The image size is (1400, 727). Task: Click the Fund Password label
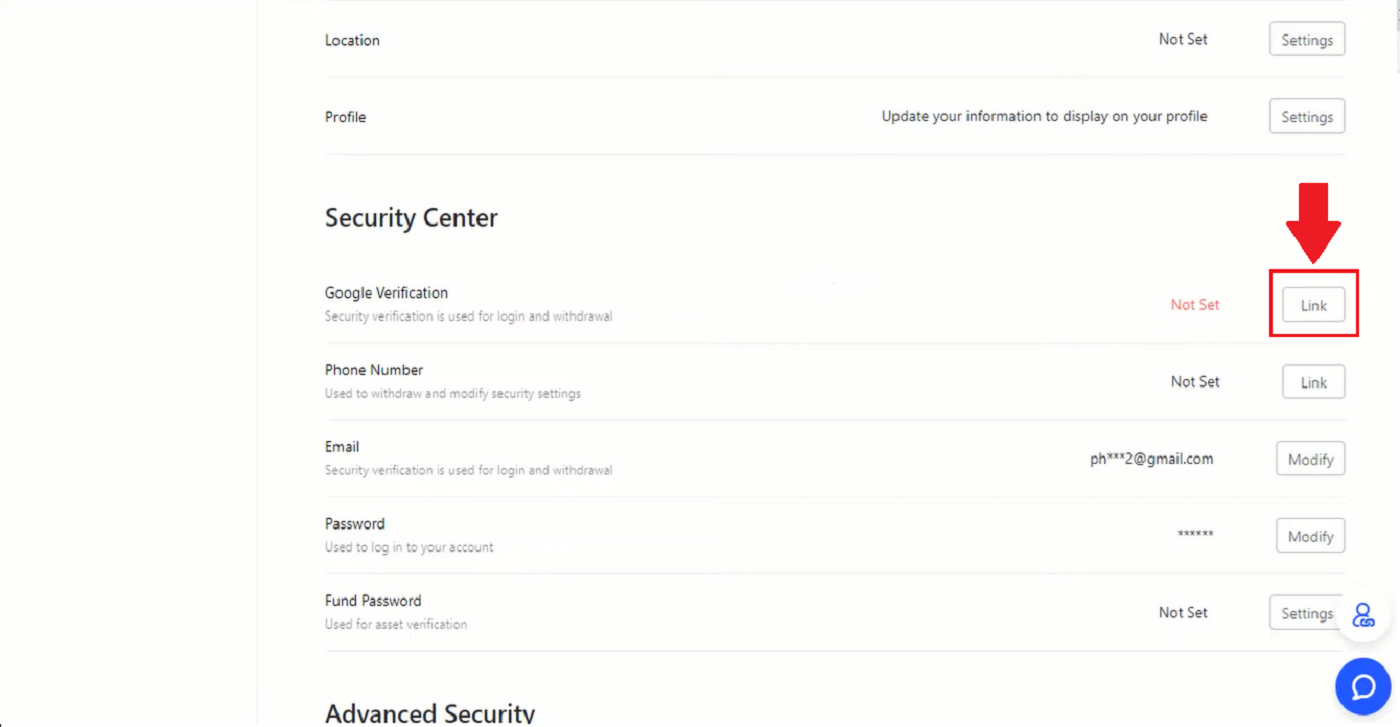point(373,601)
